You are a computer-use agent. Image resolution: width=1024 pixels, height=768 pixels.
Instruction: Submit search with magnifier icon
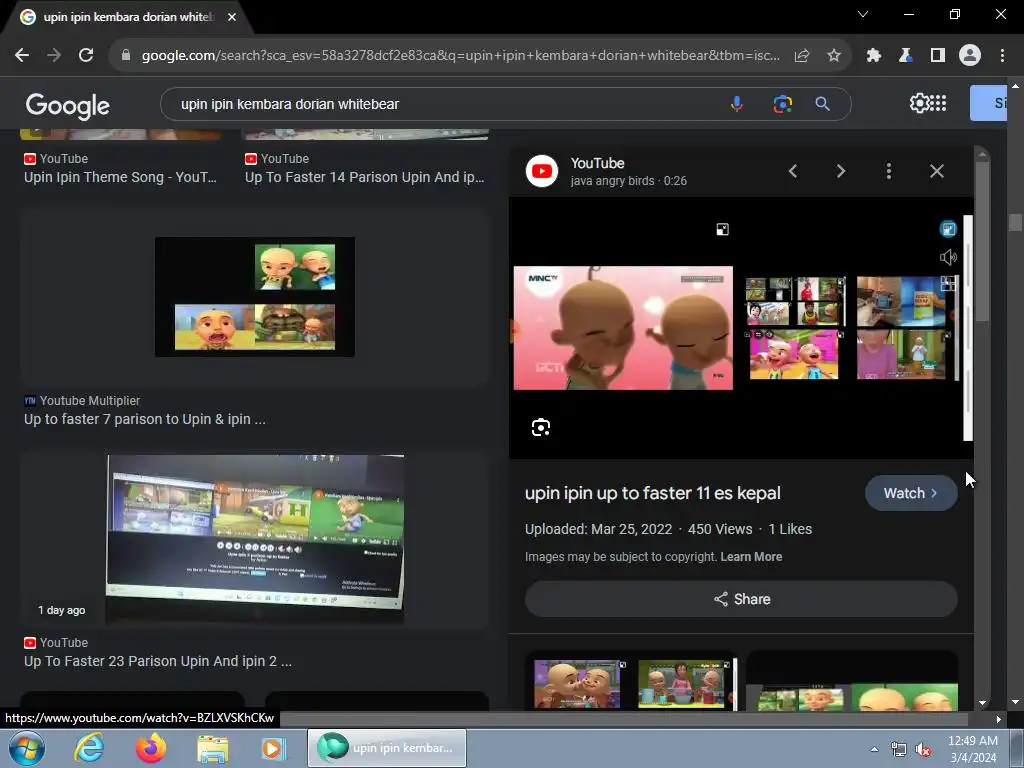(822, 104)
